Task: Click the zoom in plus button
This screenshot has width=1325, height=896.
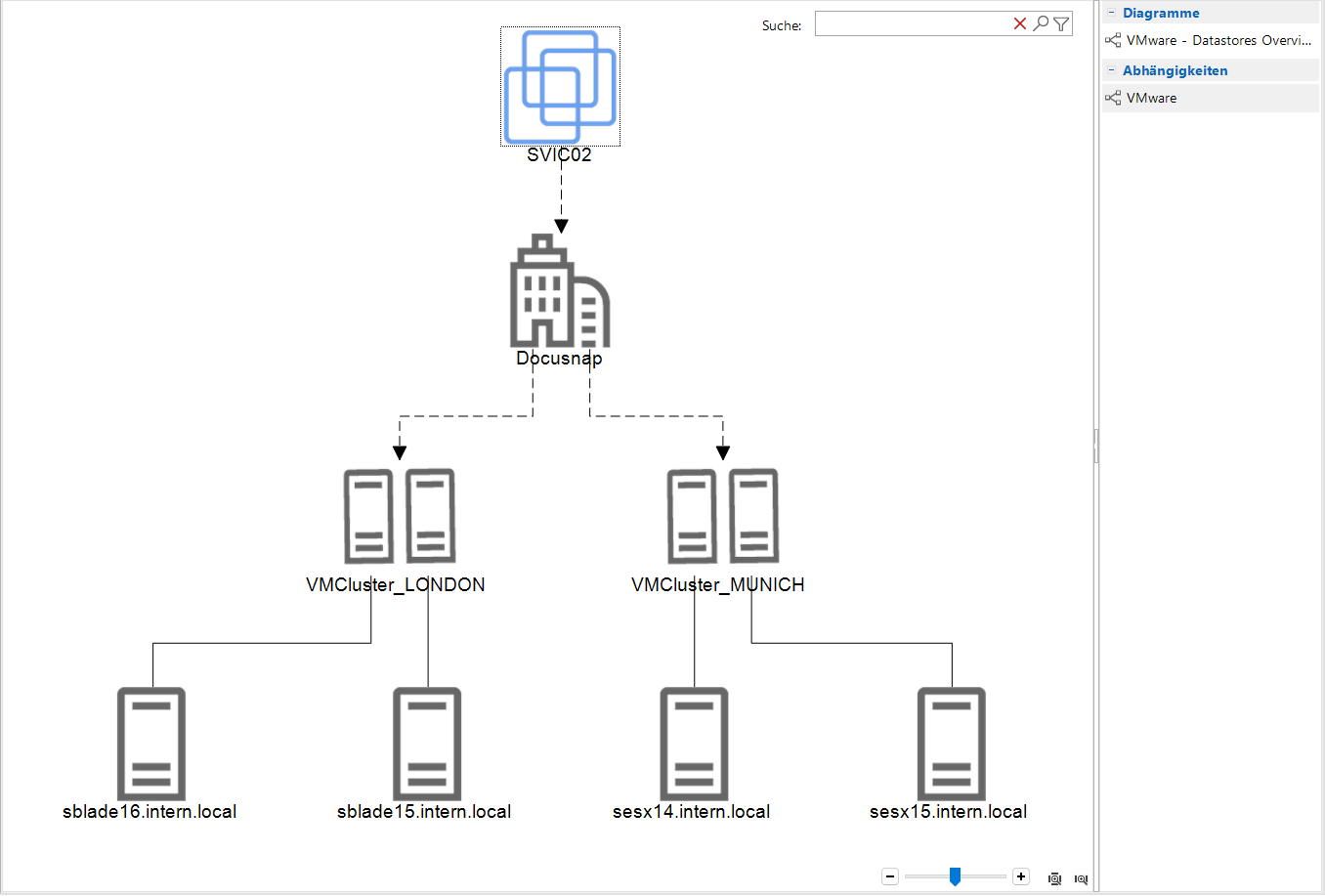Action: [1021, 876]
